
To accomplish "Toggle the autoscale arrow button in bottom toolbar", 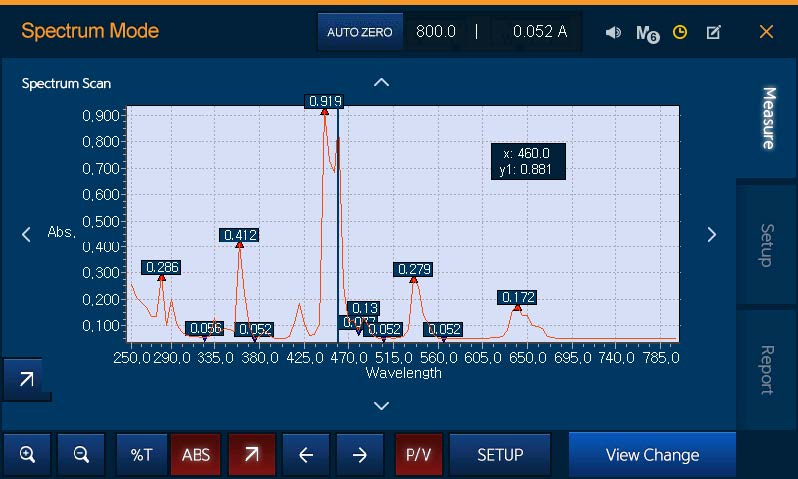I will [x=252, y=455].
